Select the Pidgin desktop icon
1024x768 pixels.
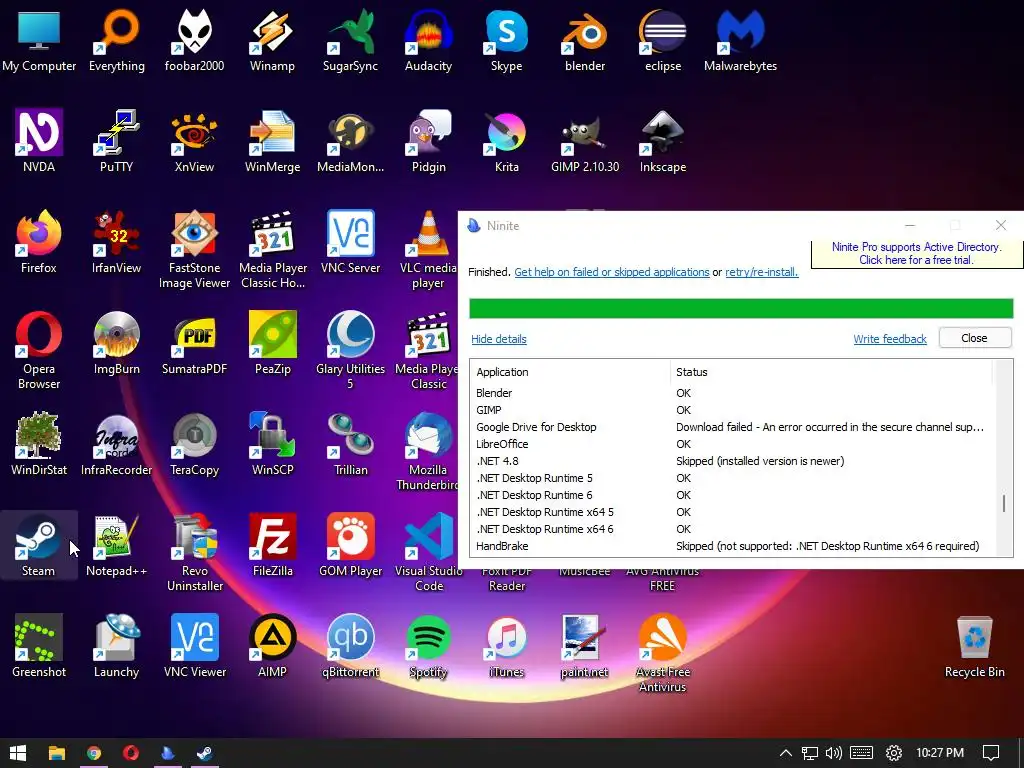click(x=428, y=142)
